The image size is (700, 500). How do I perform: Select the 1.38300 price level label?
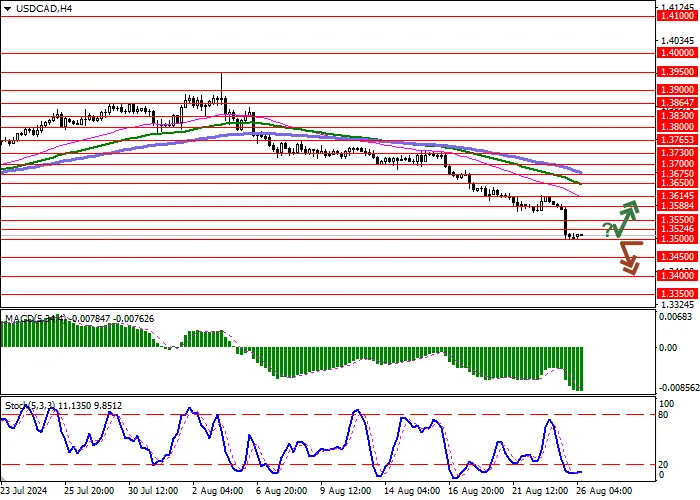[x=677, y=116]
